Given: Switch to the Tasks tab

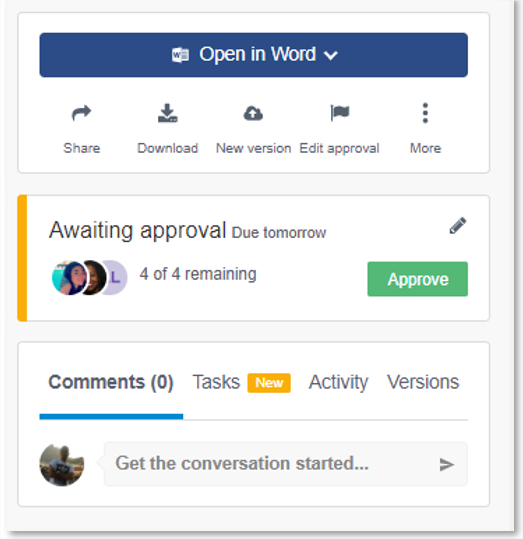Looking at the screenshot, I should (x=216, y=382).
